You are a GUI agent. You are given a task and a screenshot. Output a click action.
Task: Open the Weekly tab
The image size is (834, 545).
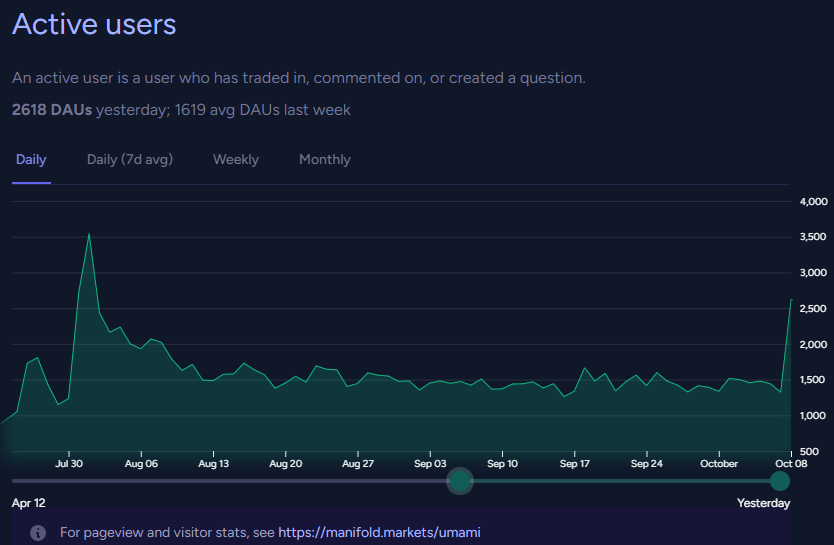236,160
